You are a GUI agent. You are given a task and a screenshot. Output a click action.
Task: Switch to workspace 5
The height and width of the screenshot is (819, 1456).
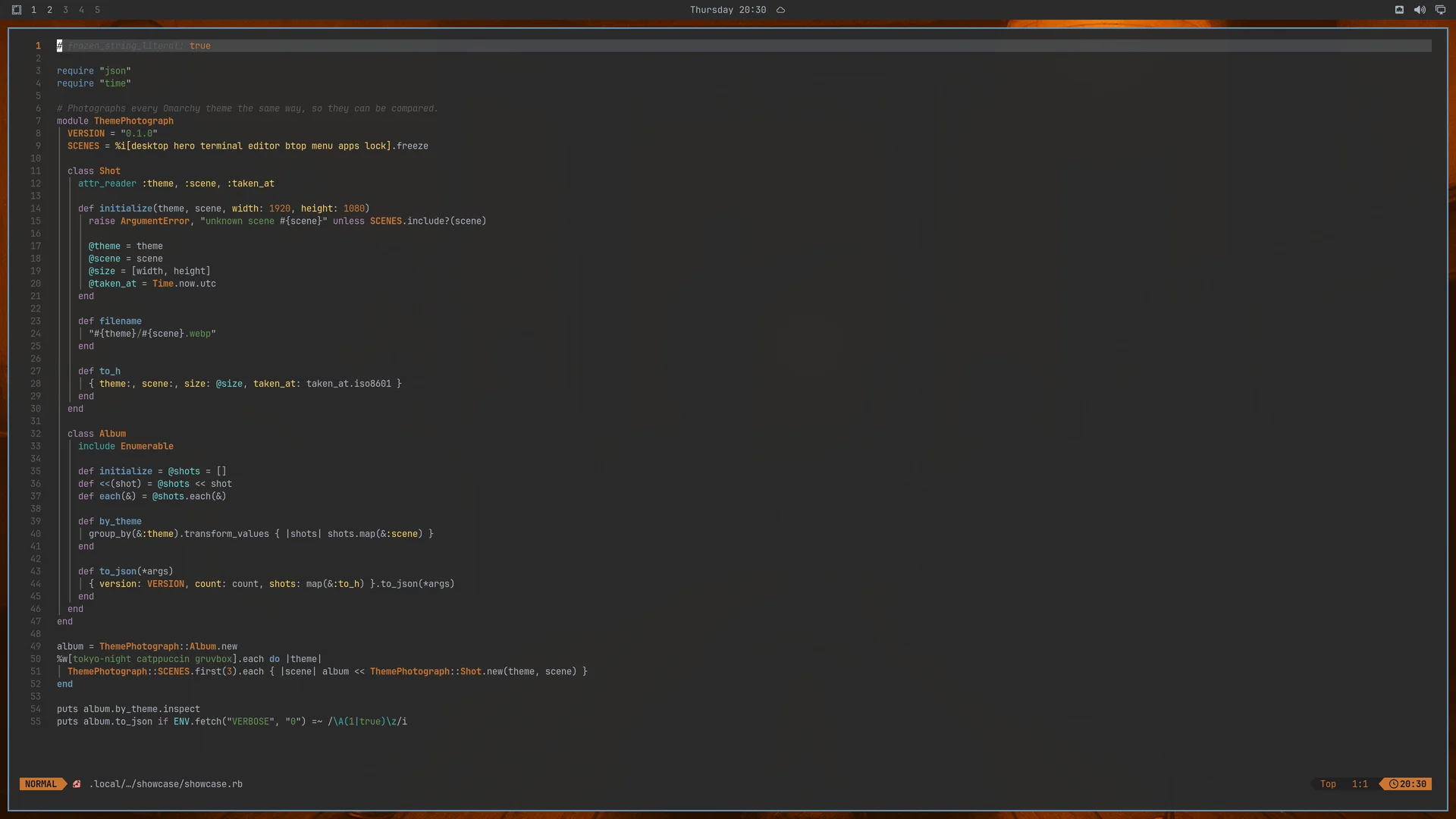click(97, 10)
